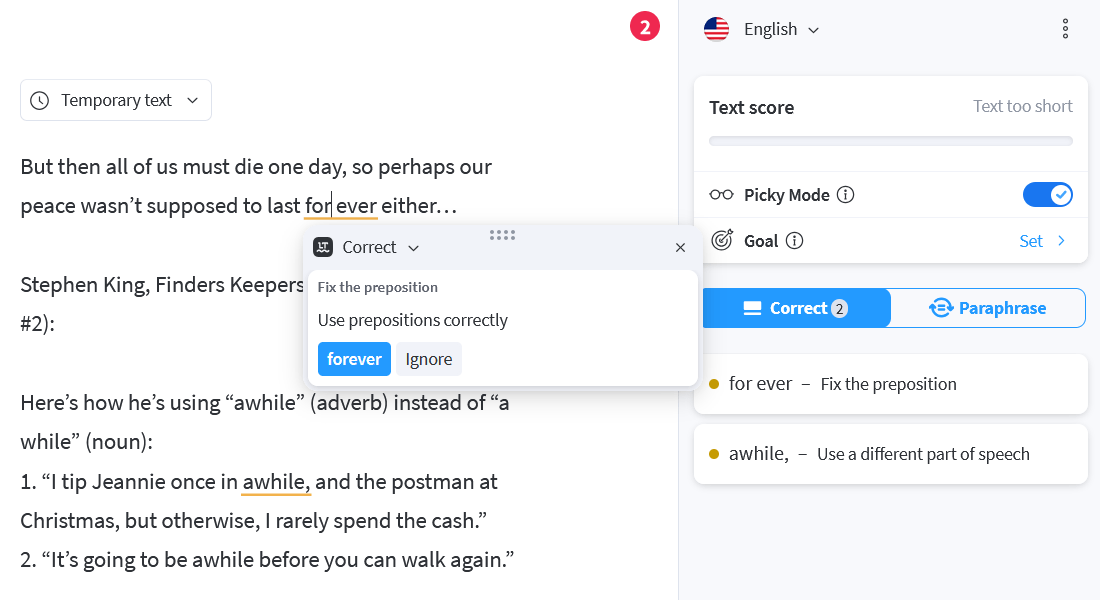Open the three-dot options menu

(x=1065, y=29)
